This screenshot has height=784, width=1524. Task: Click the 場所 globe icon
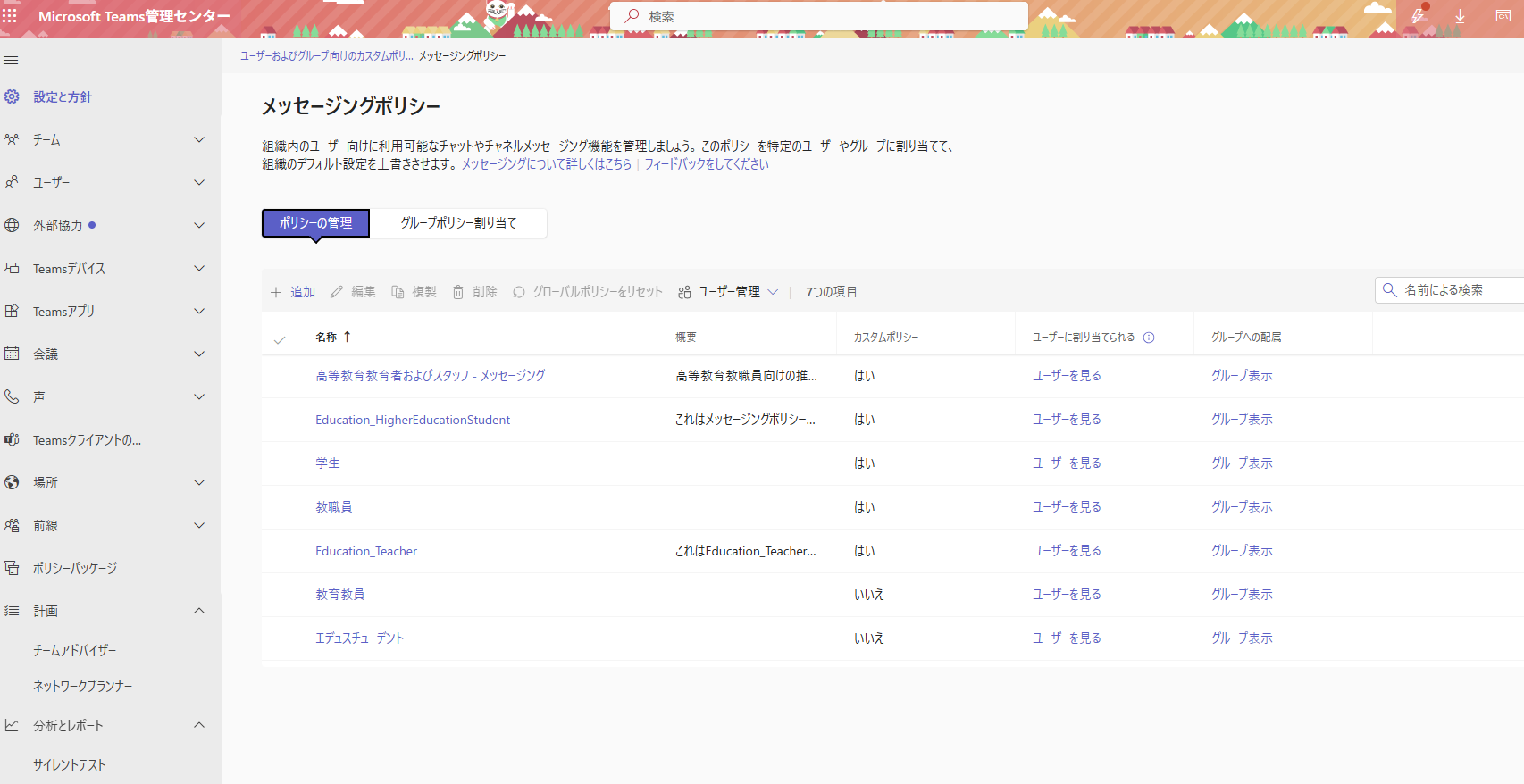(12, 482)
